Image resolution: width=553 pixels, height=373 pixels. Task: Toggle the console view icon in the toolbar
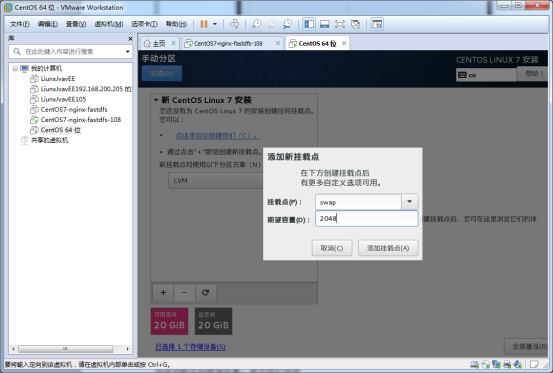click(x=377, y=24)
